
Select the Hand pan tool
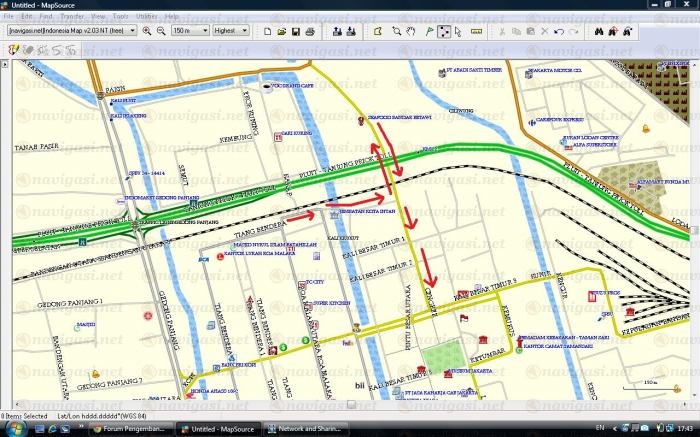(x=411, y=31)
